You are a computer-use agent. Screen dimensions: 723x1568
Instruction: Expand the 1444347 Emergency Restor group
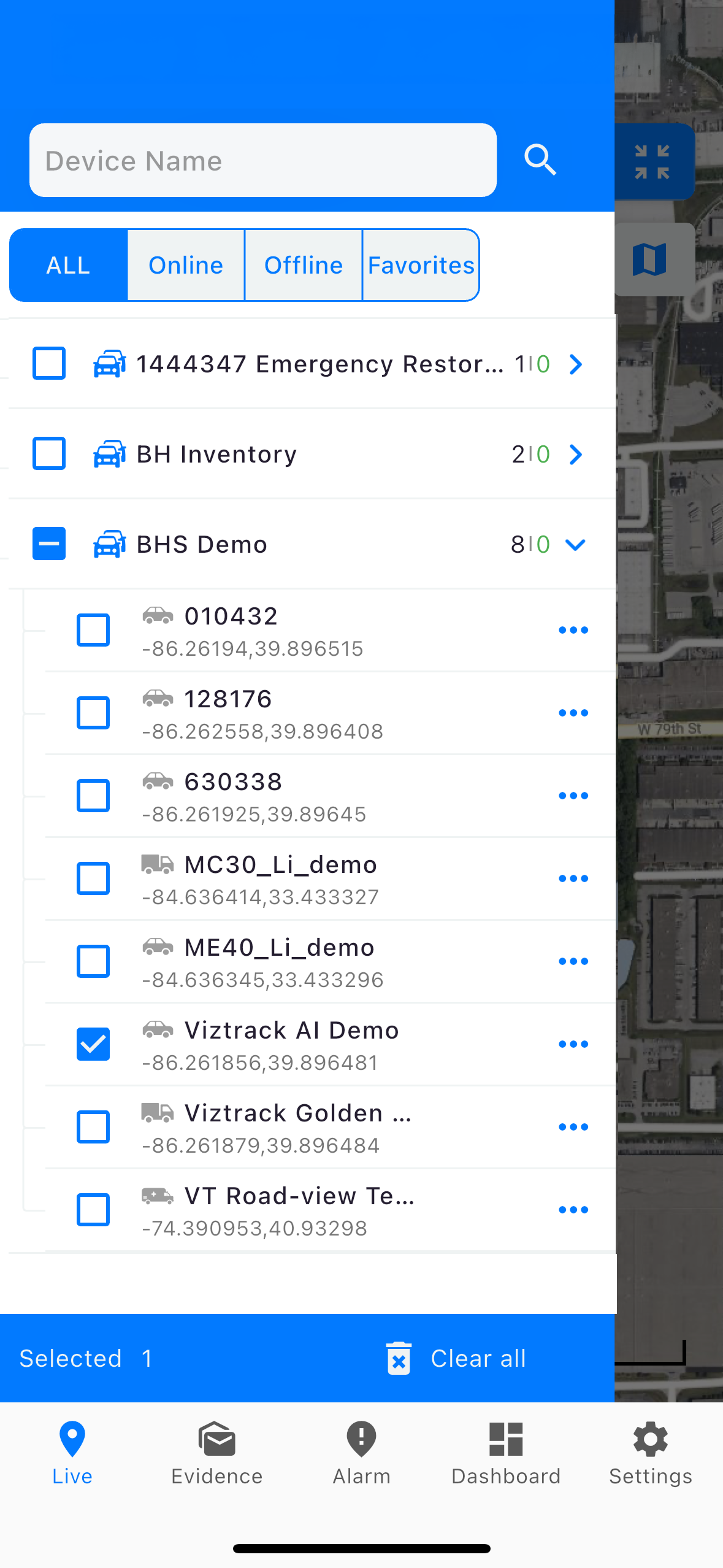tap(575, 364)
